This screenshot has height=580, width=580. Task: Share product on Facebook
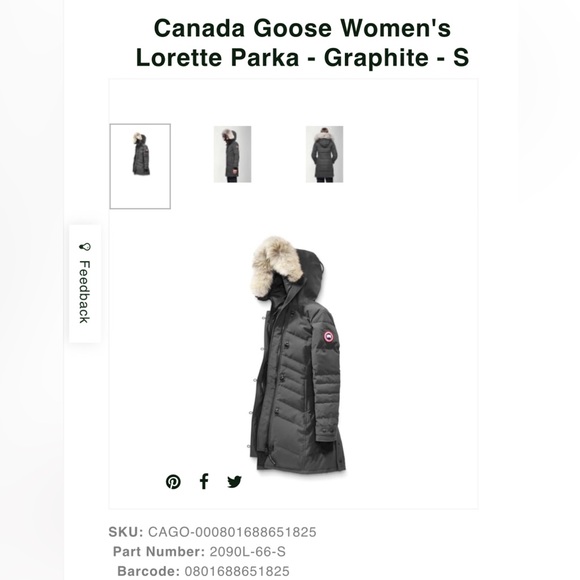[204, 481]
